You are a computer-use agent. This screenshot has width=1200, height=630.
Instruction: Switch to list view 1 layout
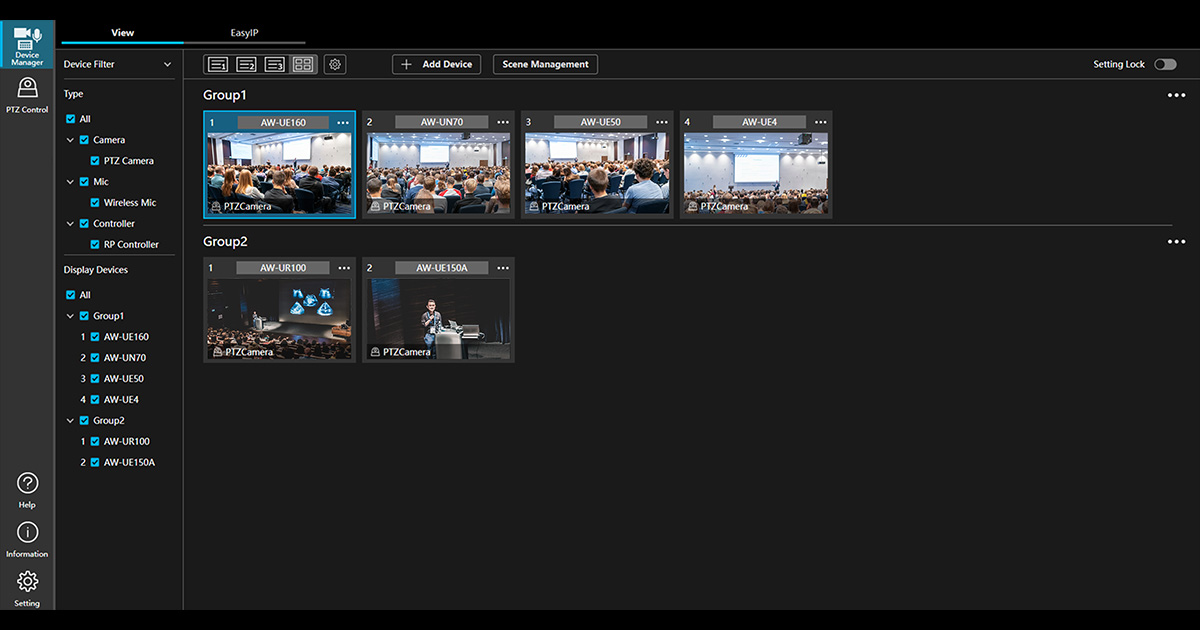coord(217,63)
